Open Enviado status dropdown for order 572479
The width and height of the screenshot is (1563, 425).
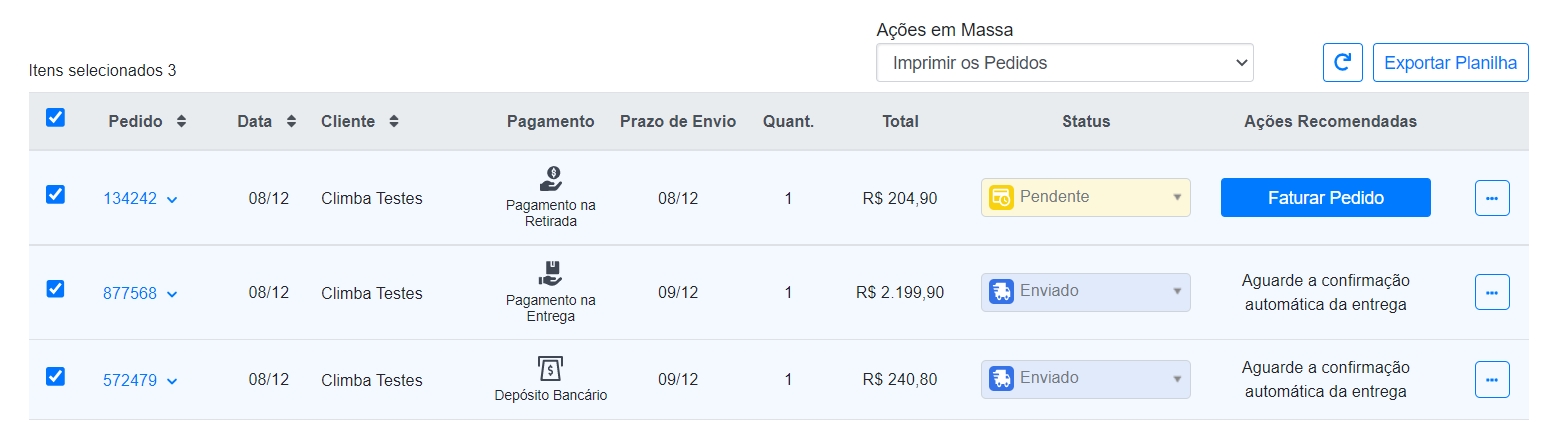point(1086,379)
